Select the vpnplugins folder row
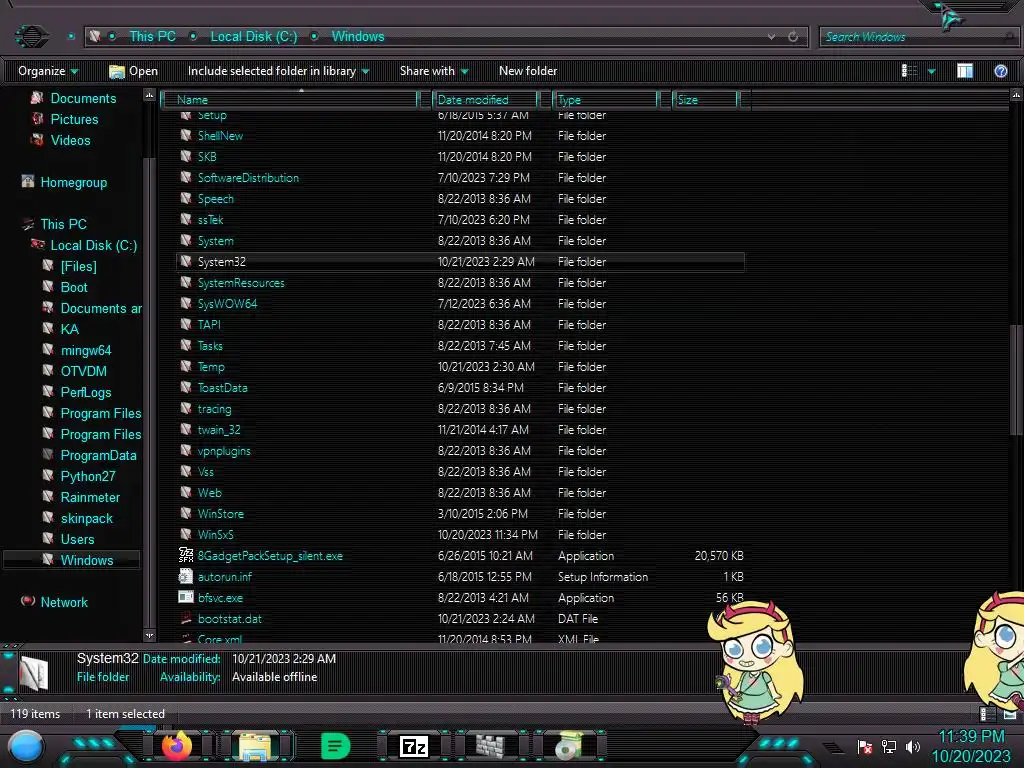 click(x=460, y=451)
